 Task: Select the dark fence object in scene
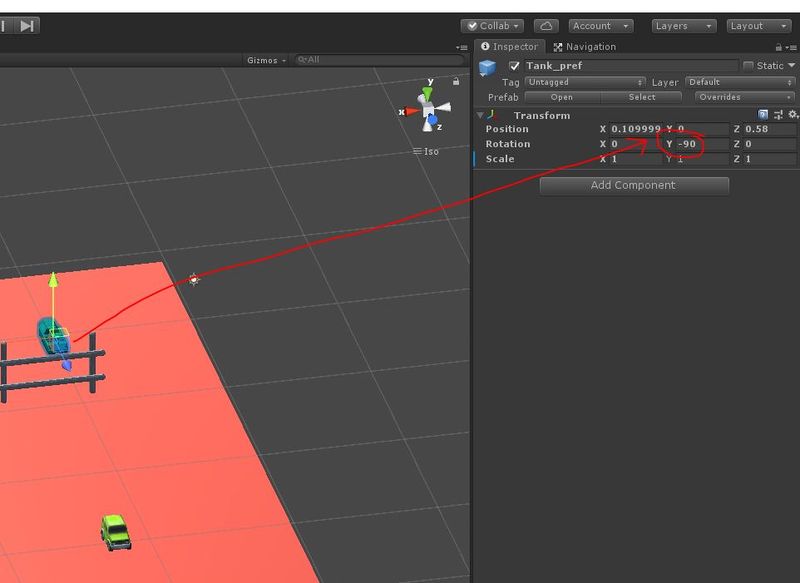(52, 367)
